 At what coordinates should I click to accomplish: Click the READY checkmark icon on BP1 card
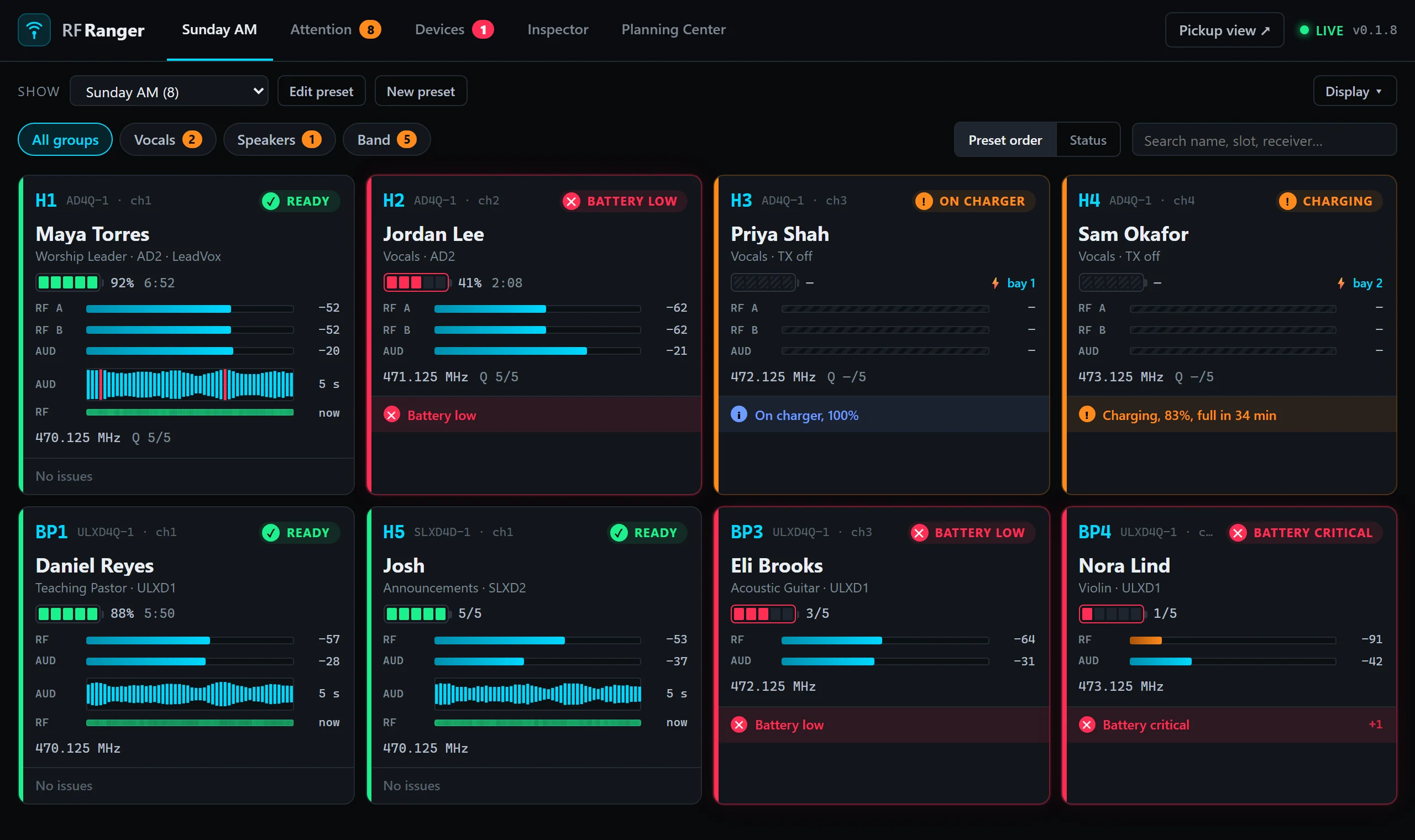pos(270,533)
